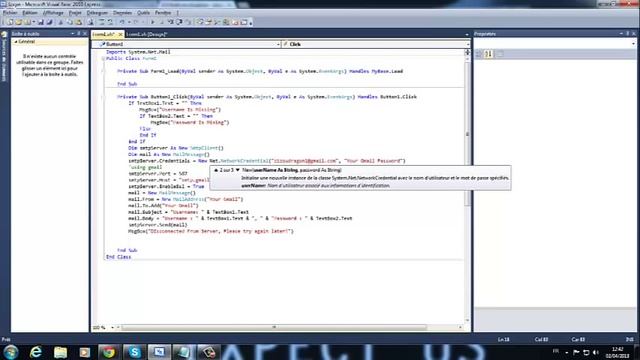Click the 'End Class' code line
The height and width of the screenshot is (360, 640).
(x=118, y=257)
